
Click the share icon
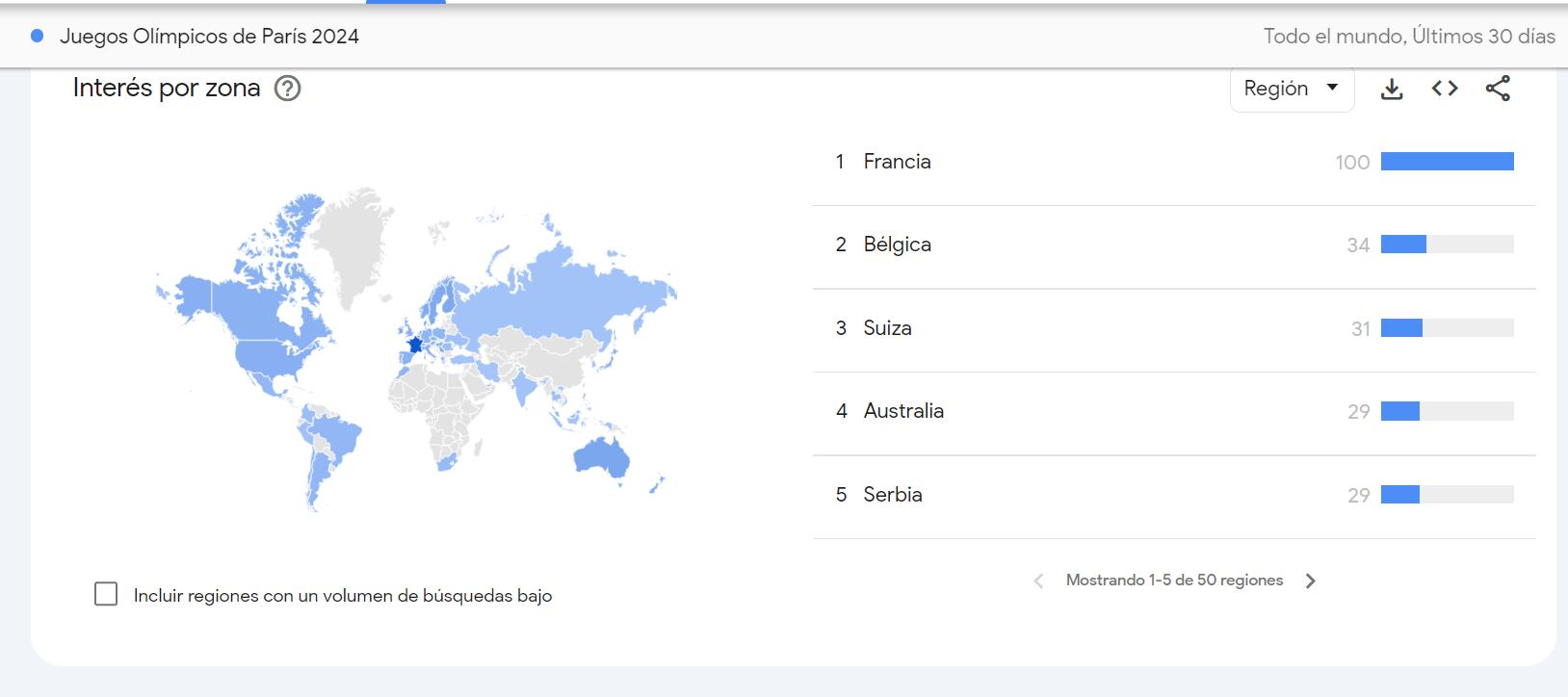coord(1498,89)
